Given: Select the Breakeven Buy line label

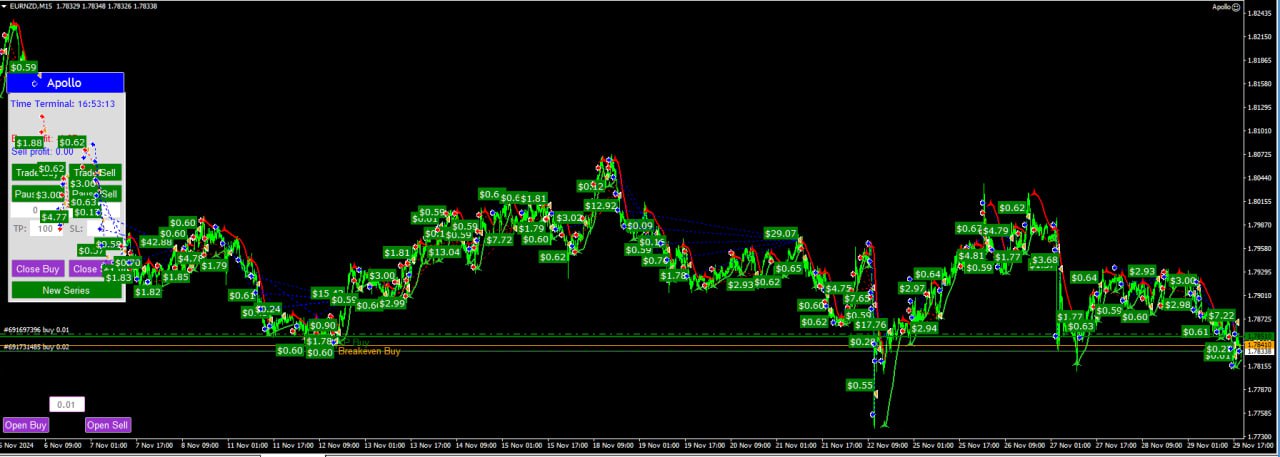Looking at the screenshot, I should (369, 352).
